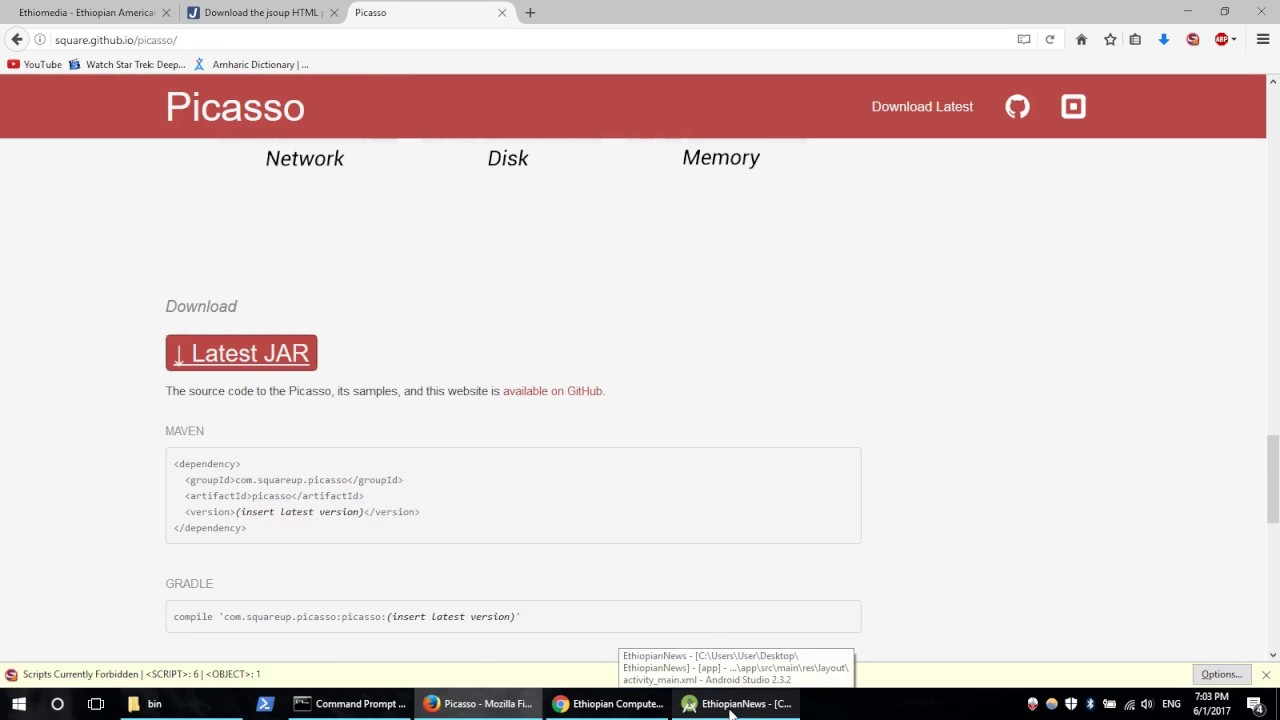Screen dimensions: 1280x720
Task: Switch to Picasso Mozilla Firefox taskbar item
Action: [x=478, y=704]
